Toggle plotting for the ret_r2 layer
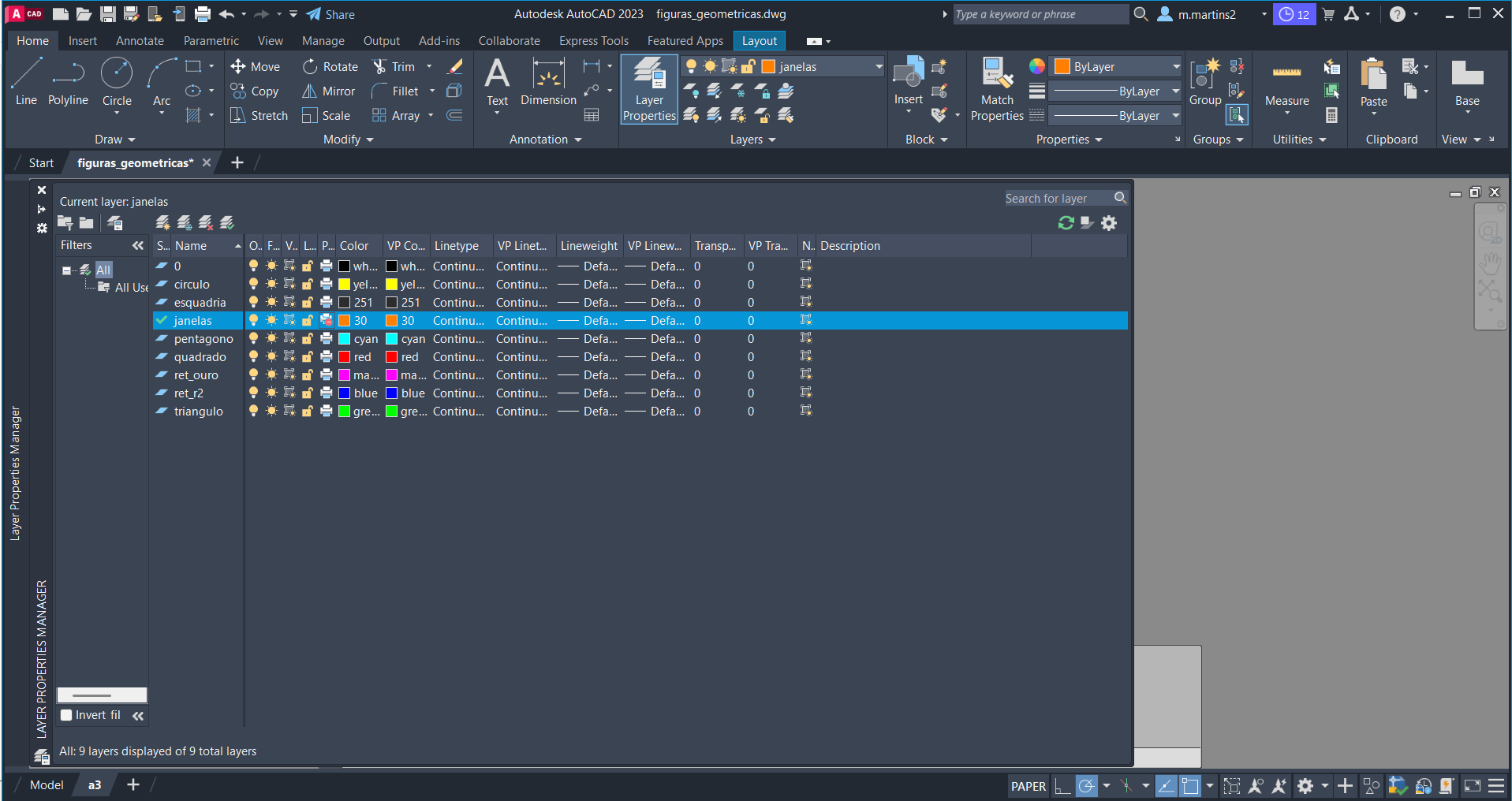Screen dimensions: 1512x801 [x=327, y=393]
